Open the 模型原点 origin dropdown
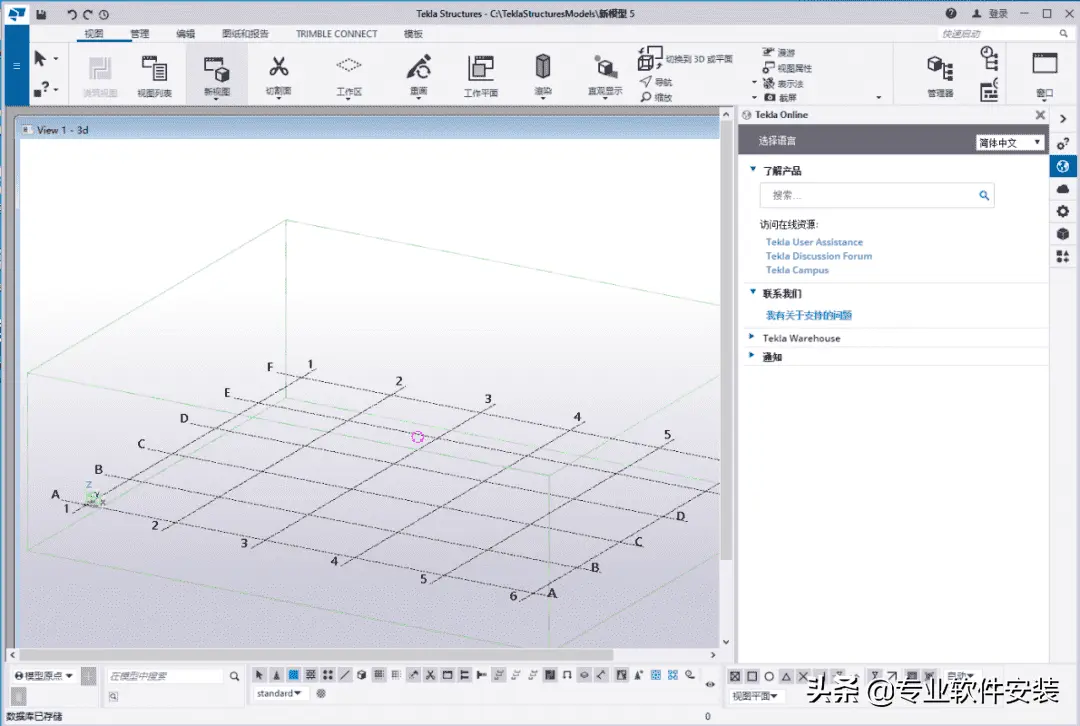The height and width of the screenshot is (726, 1080). tap(44, 676)
